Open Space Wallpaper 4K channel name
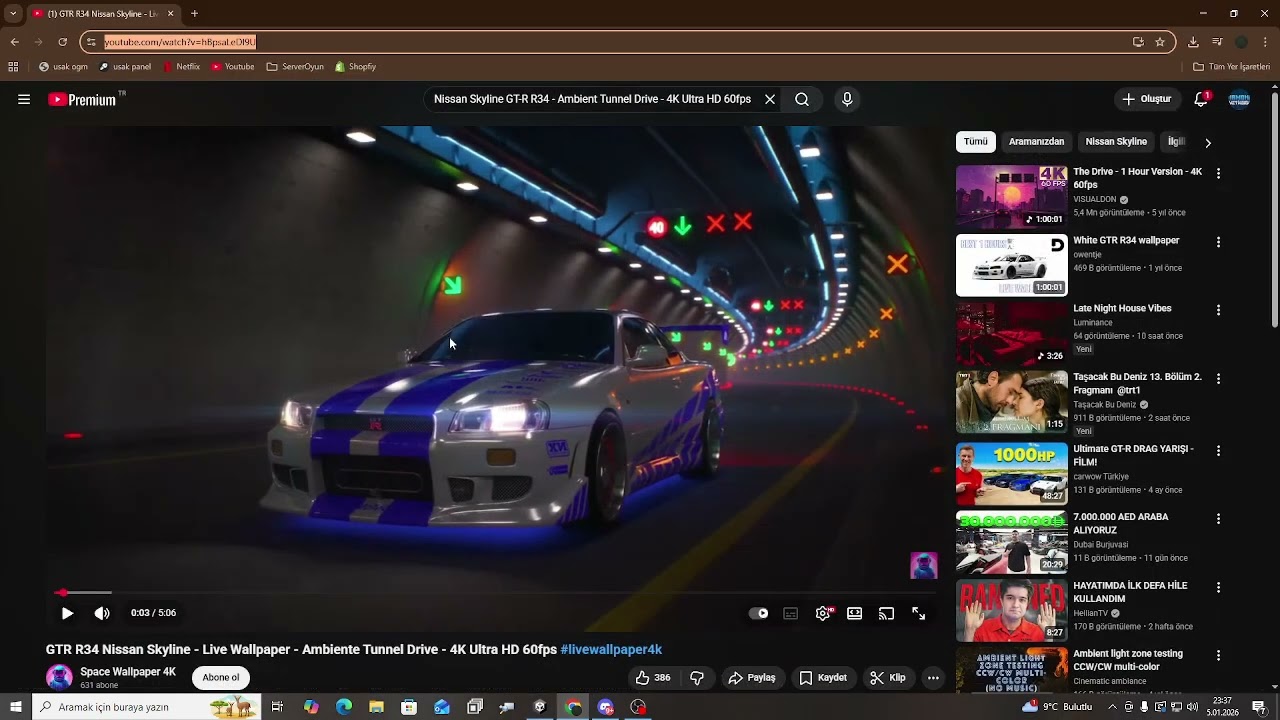Viewport: 1280px width, 720px height. tap(128, 672)
